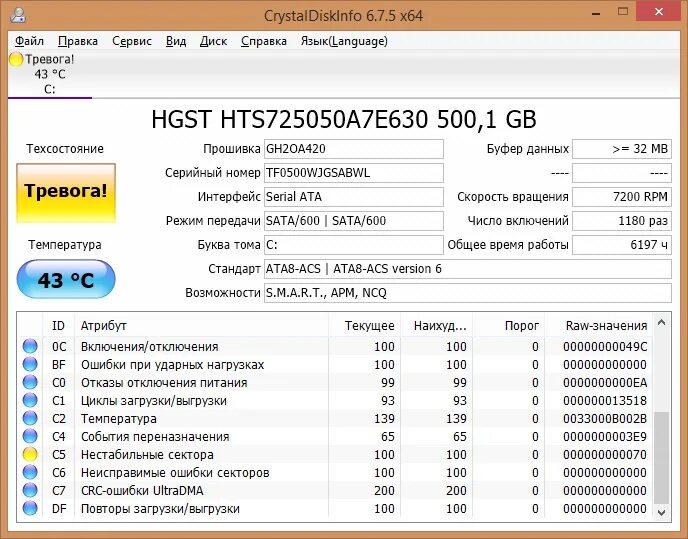The height and width of the screenshot is (539, 688).
Task: Select the Повторы загрузки/выгрузки row
Action: click(x=335, y=508)
